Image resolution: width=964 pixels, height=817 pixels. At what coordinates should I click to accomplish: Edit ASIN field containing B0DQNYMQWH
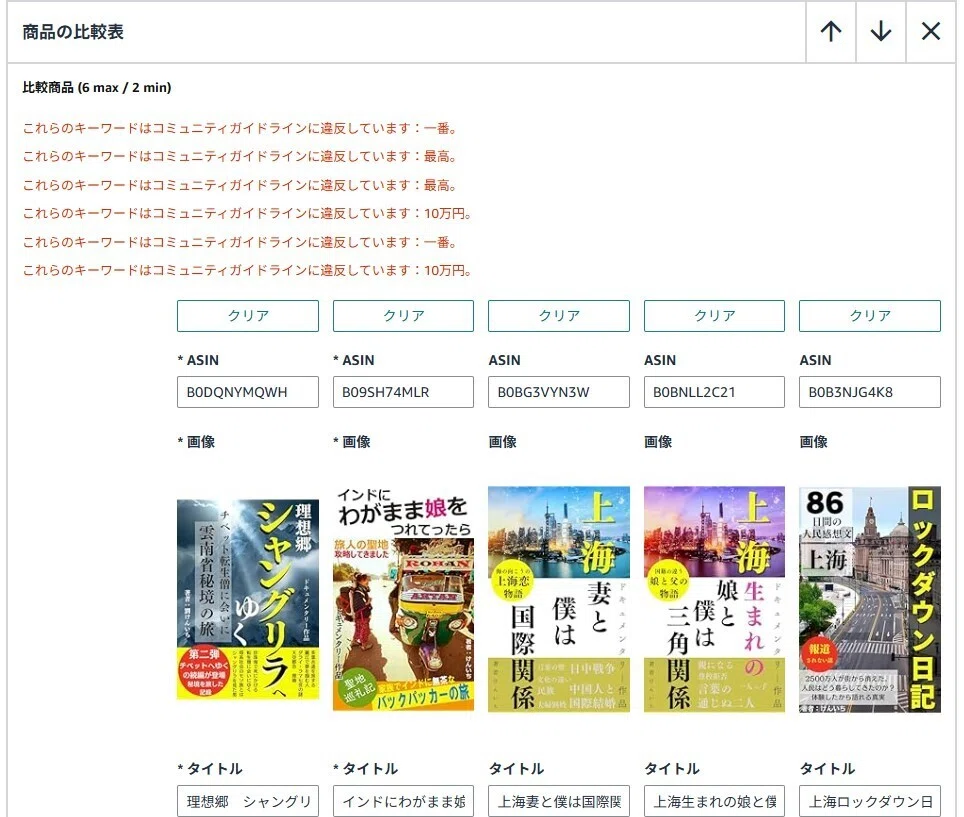click(248, 392)
